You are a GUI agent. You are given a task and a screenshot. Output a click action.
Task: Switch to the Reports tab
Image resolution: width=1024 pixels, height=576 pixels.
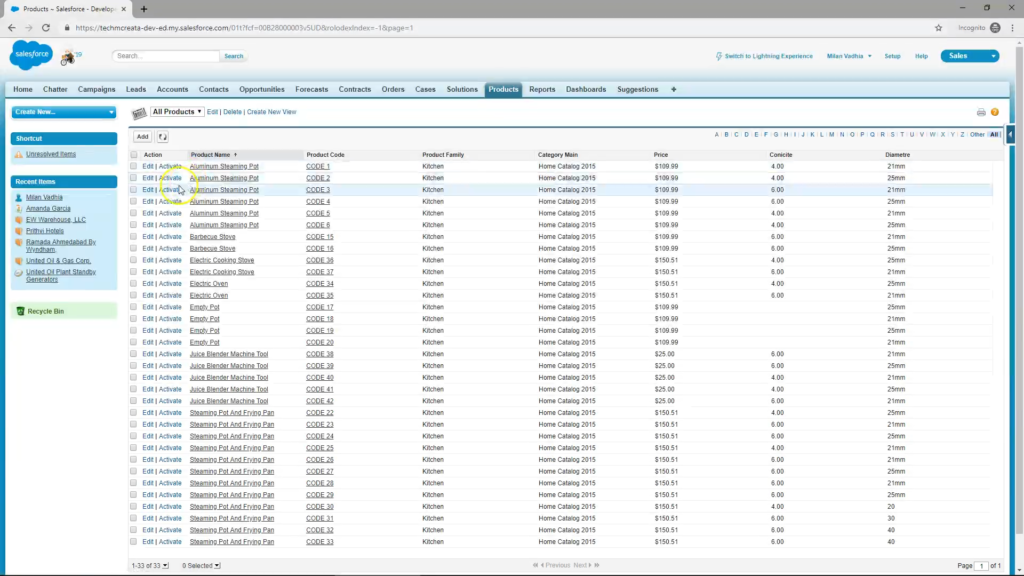coord(542,89)
